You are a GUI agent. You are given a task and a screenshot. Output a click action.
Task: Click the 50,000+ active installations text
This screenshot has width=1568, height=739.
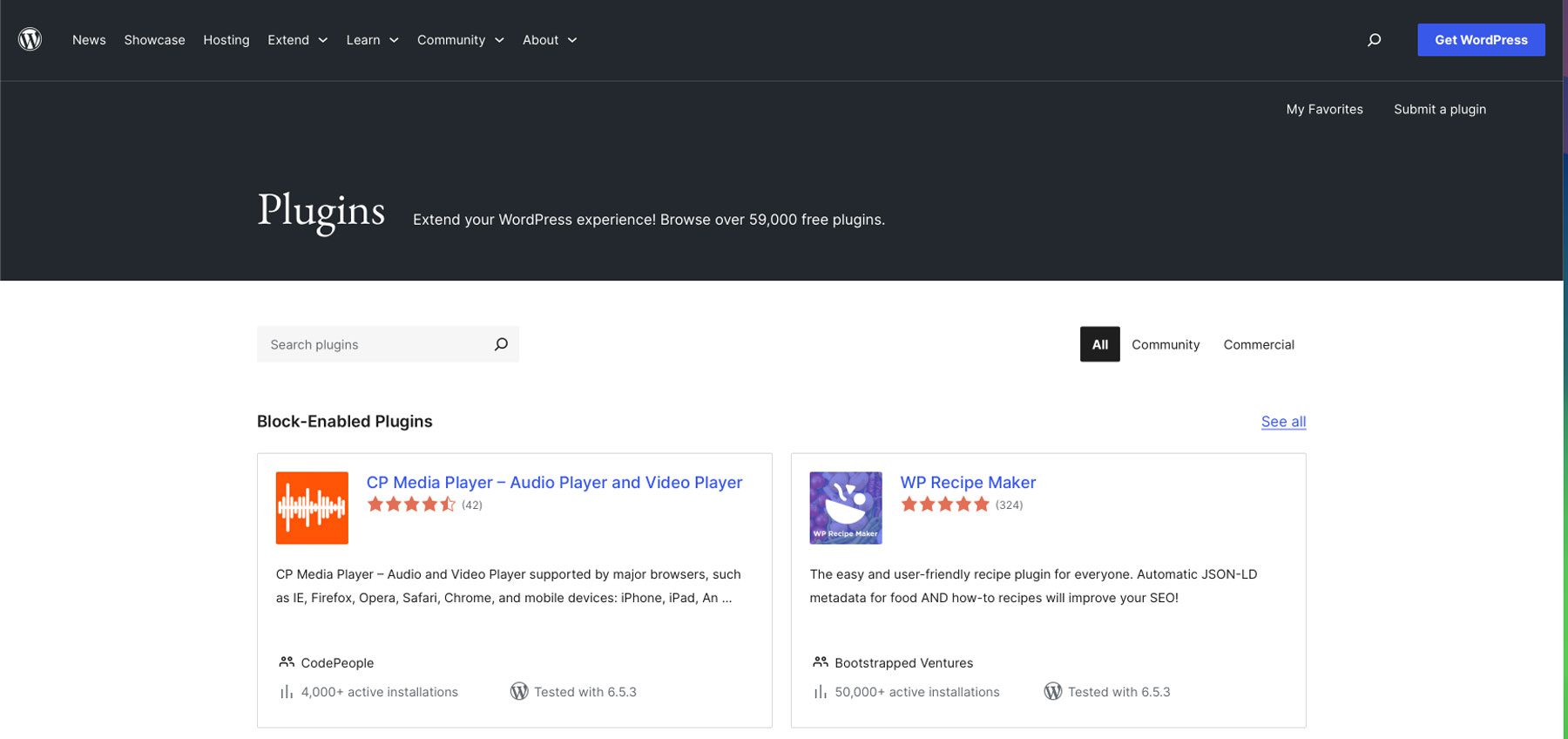click(916, 692)
